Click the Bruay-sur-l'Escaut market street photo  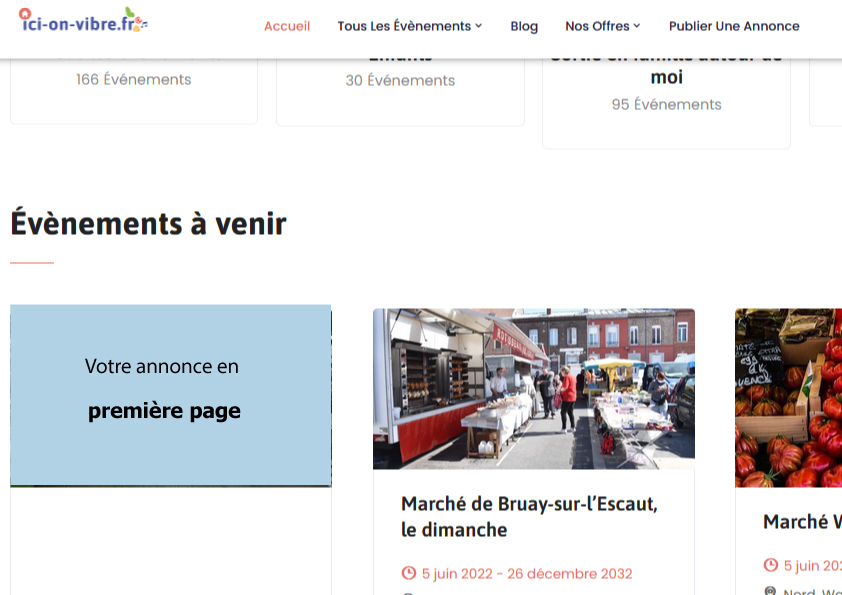coord(533,389)
